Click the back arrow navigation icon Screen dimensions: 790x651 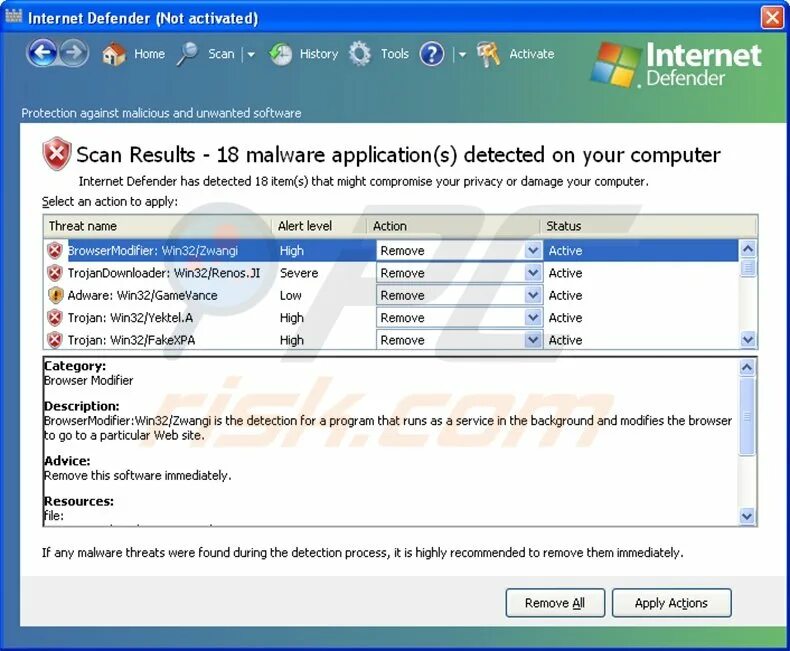pyautogui.click(x=42, y=52)
